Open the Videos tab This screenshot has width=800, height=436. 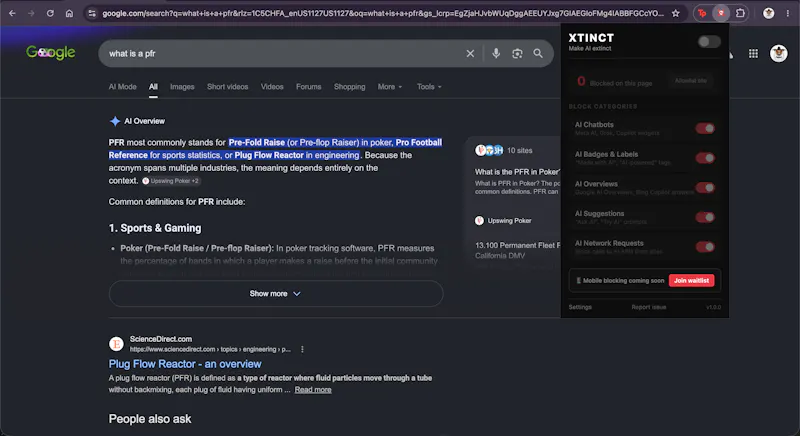click(272, 87)
